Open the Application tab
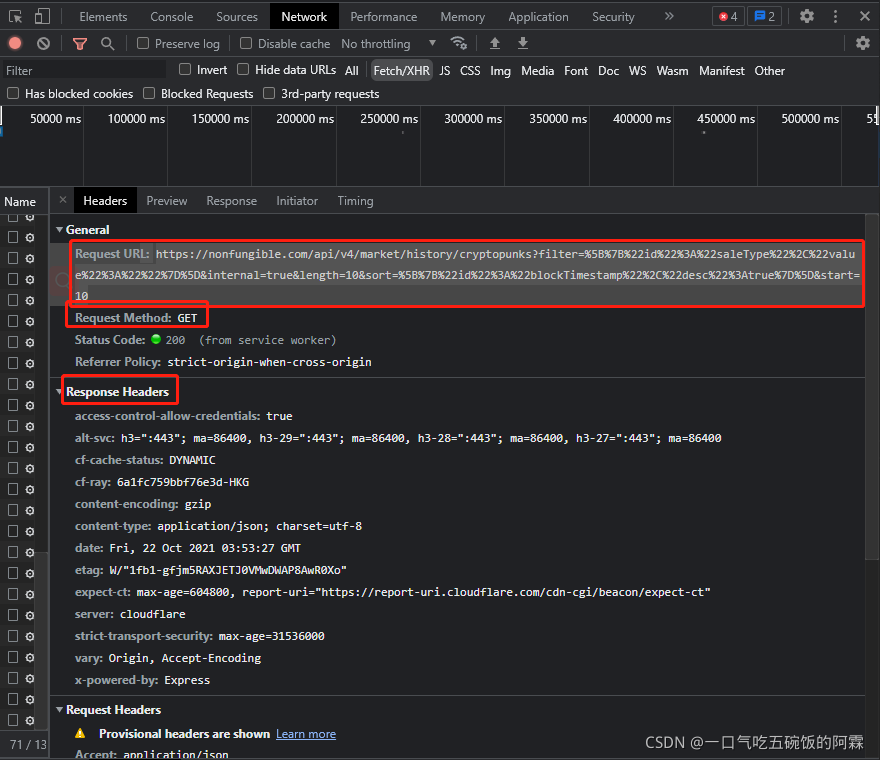The height and width of the screenshot is (760, 880). [538, 17]
